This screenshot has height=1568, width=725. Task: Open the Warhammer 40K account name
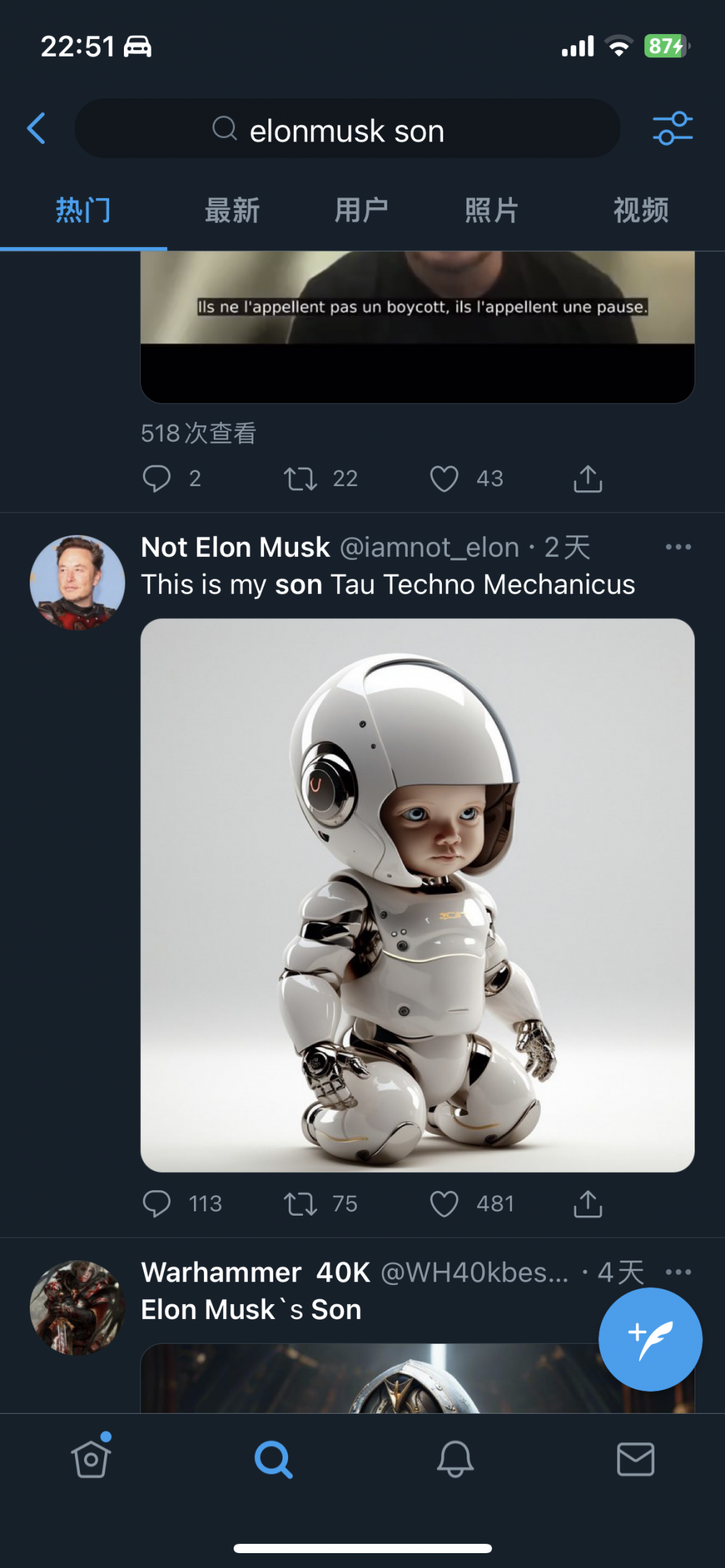click(x=256, y=1272)
